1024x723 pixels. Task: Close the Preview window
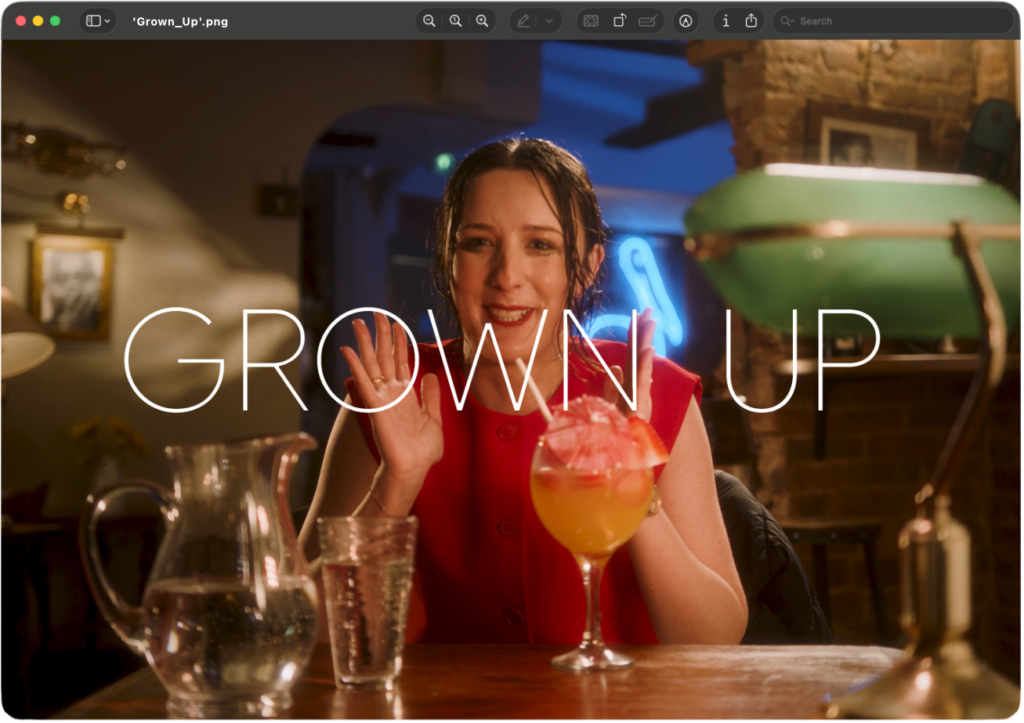coord(21,21)
